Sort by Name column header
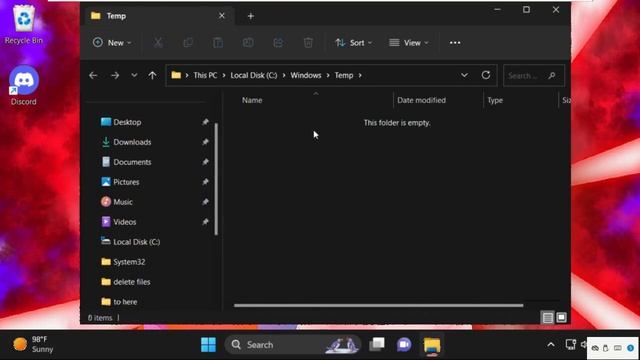640x360 pixels. tap(252, 100)
